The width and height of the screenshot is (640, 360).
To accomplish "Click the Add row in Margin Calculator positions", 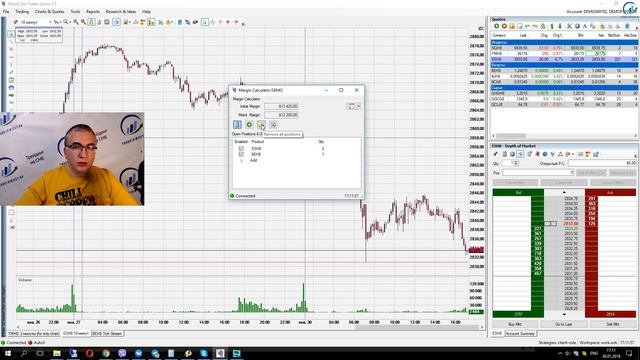I will pos(253,160).
